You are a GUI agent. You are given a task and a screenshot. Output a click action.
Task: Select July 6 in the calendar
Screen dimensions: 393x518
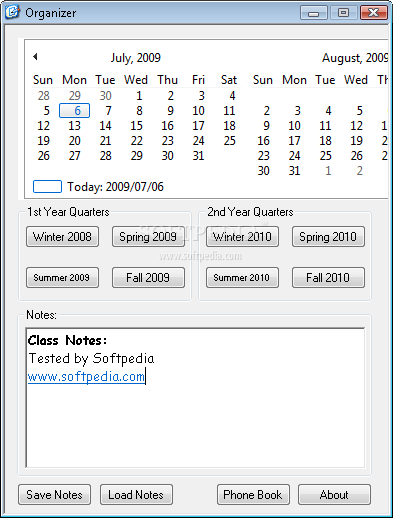[x=74, y=111]
